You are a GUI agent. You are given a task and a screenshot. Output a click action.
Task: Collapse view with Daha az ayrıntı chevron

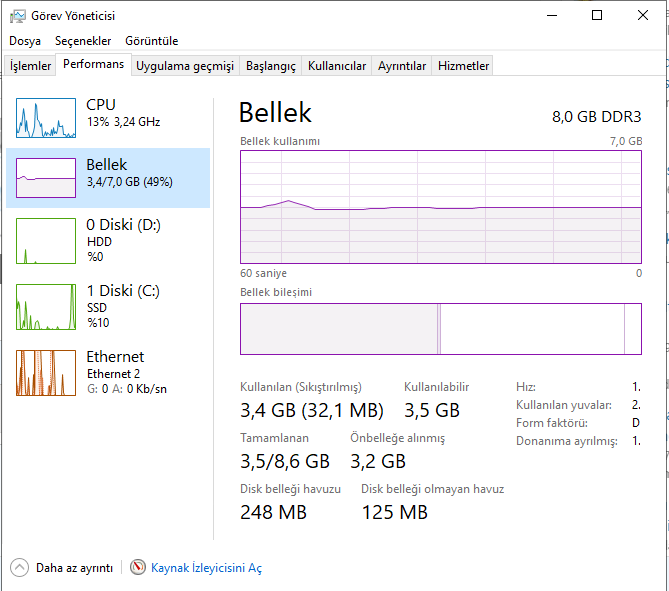click(20, 568)
